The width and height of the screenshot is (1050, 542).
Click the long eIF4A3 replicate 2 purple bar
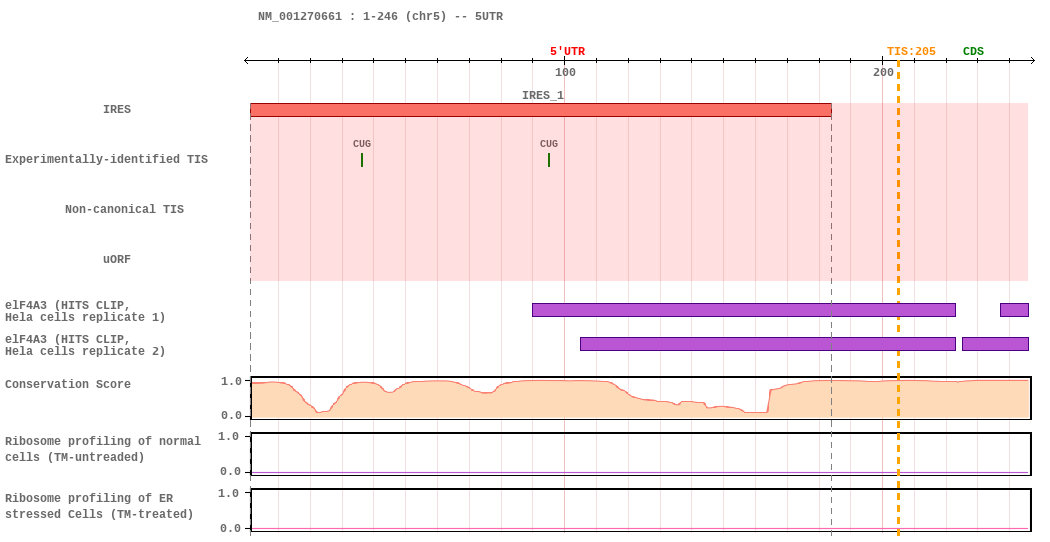click(x=767, y=344)
